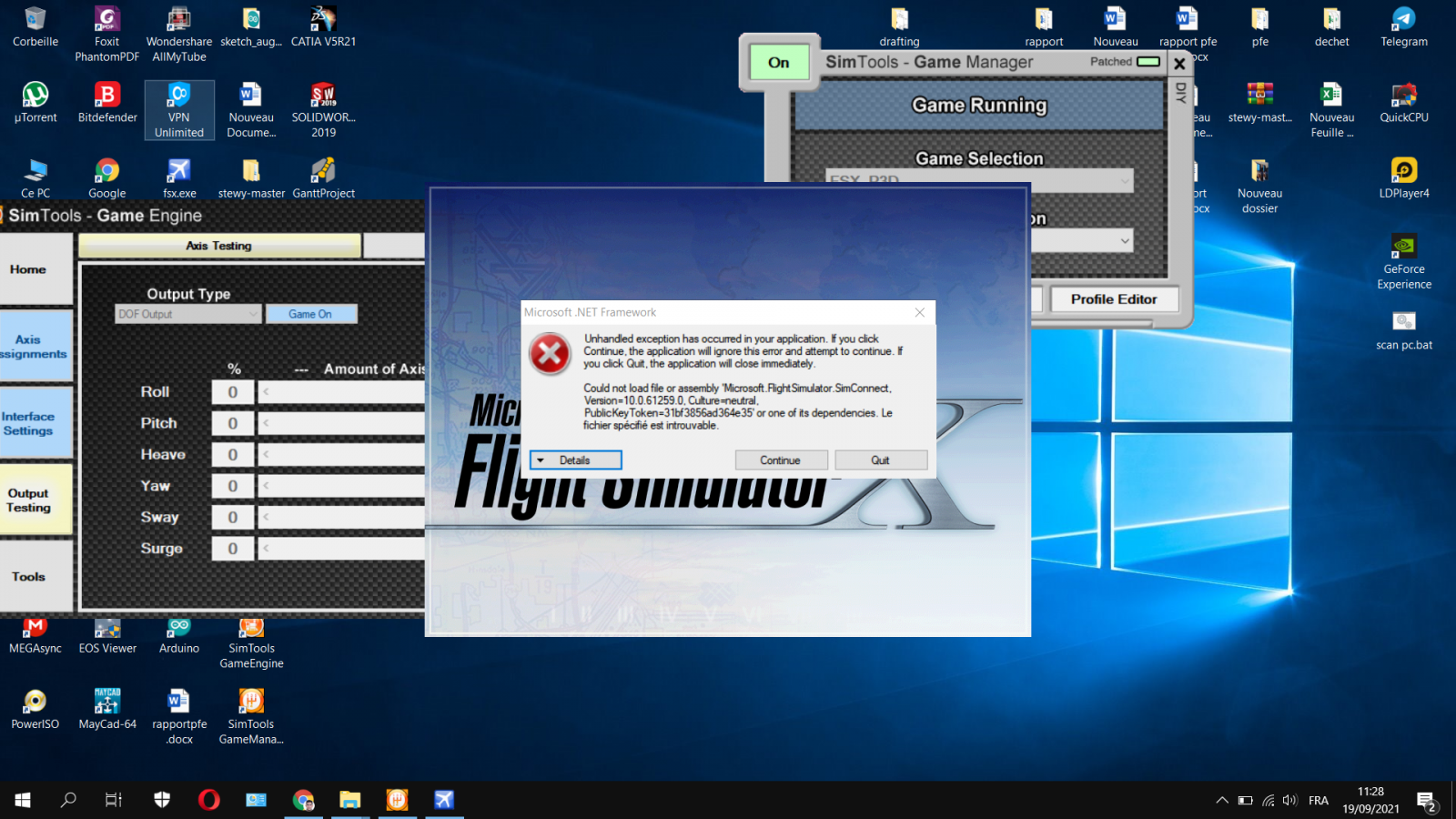
Task: Toggle the On button in Game Manager
Action: pyautogui.click(x=779, y=63)
